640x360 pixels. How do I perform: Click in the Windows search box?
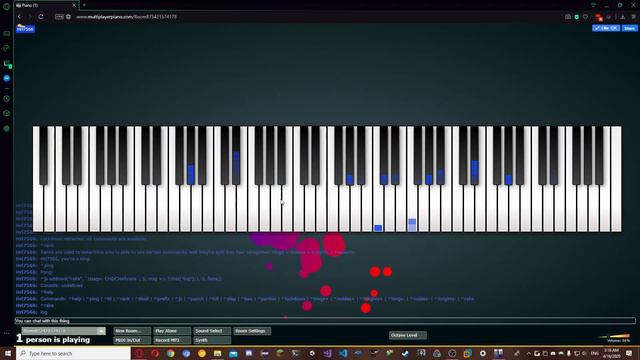point(73,353)
